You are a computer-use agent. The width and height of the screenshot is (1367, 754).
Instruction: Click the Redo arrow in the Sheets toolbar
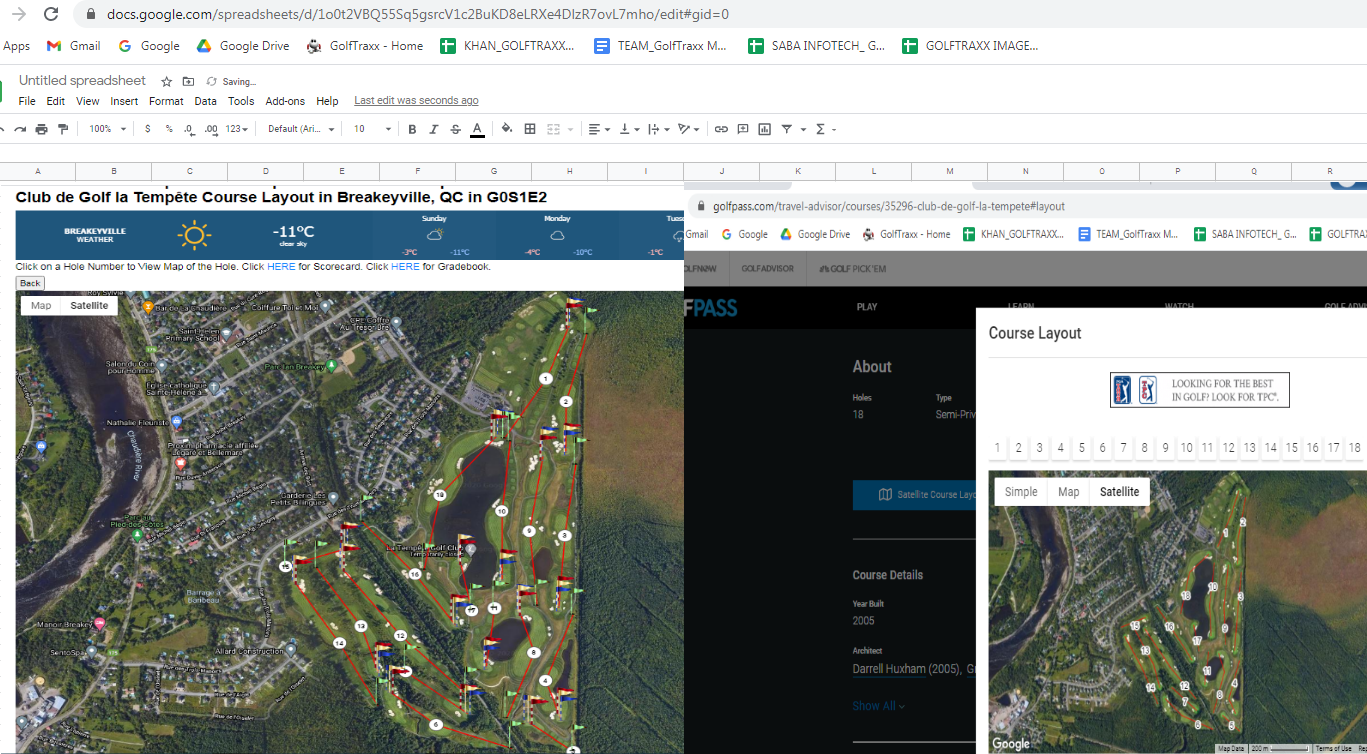pyautogui.click(x=20, y=129)
